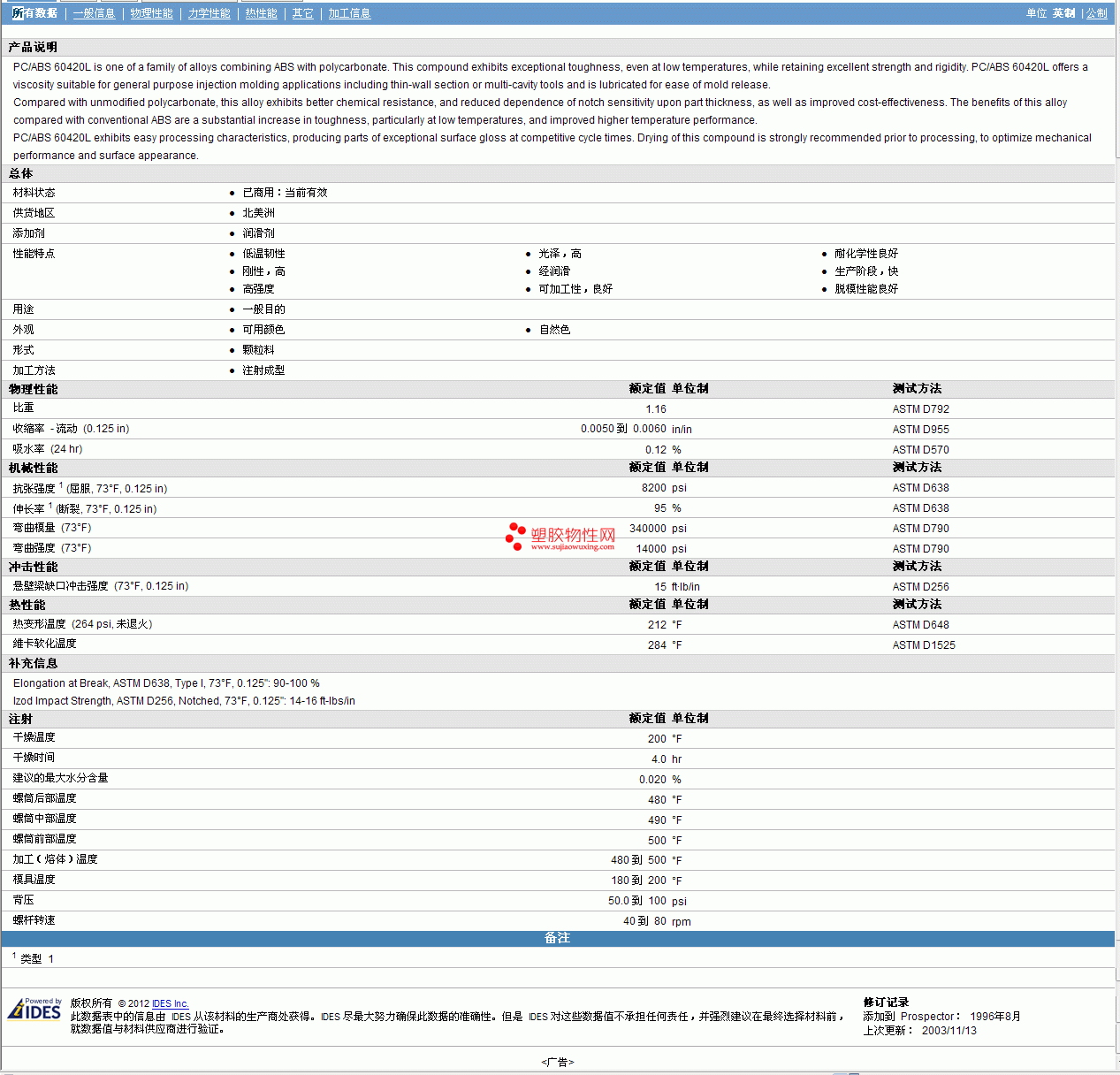Click the 维卡软化温度 row label
Image resolution: width=1120 pixels, height=1075 pixels.
coord(44,644)
